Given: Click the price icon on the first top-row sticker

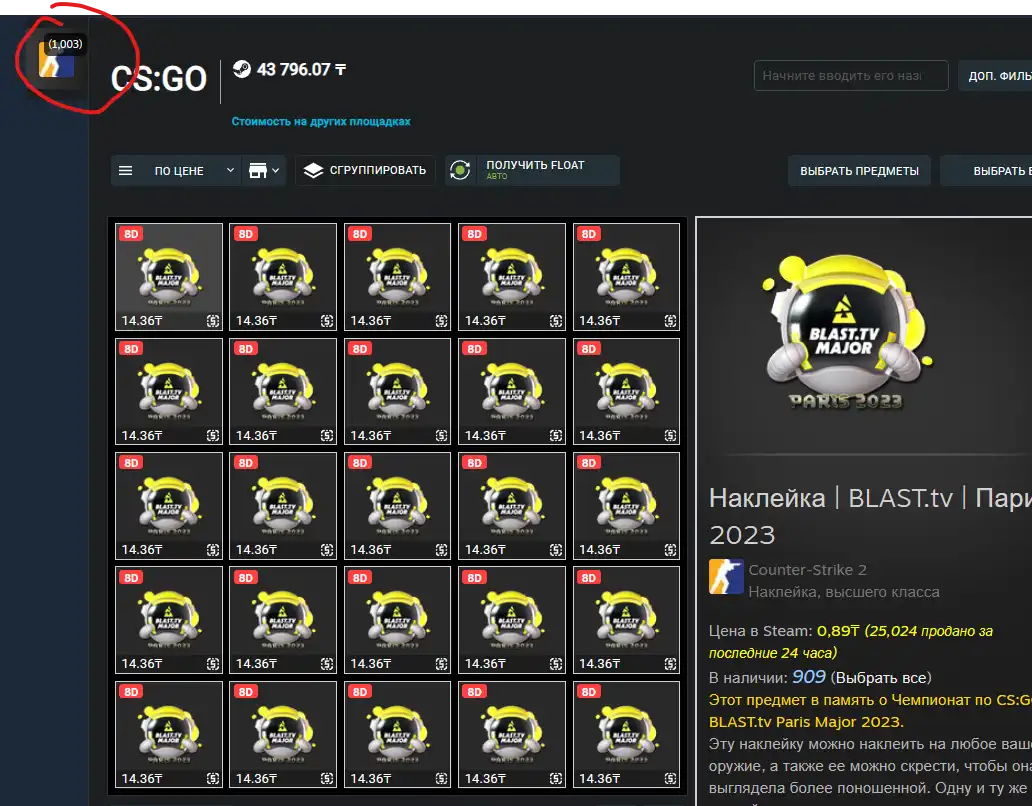Looking at the screenshot, I should click(x=213, y=321).
